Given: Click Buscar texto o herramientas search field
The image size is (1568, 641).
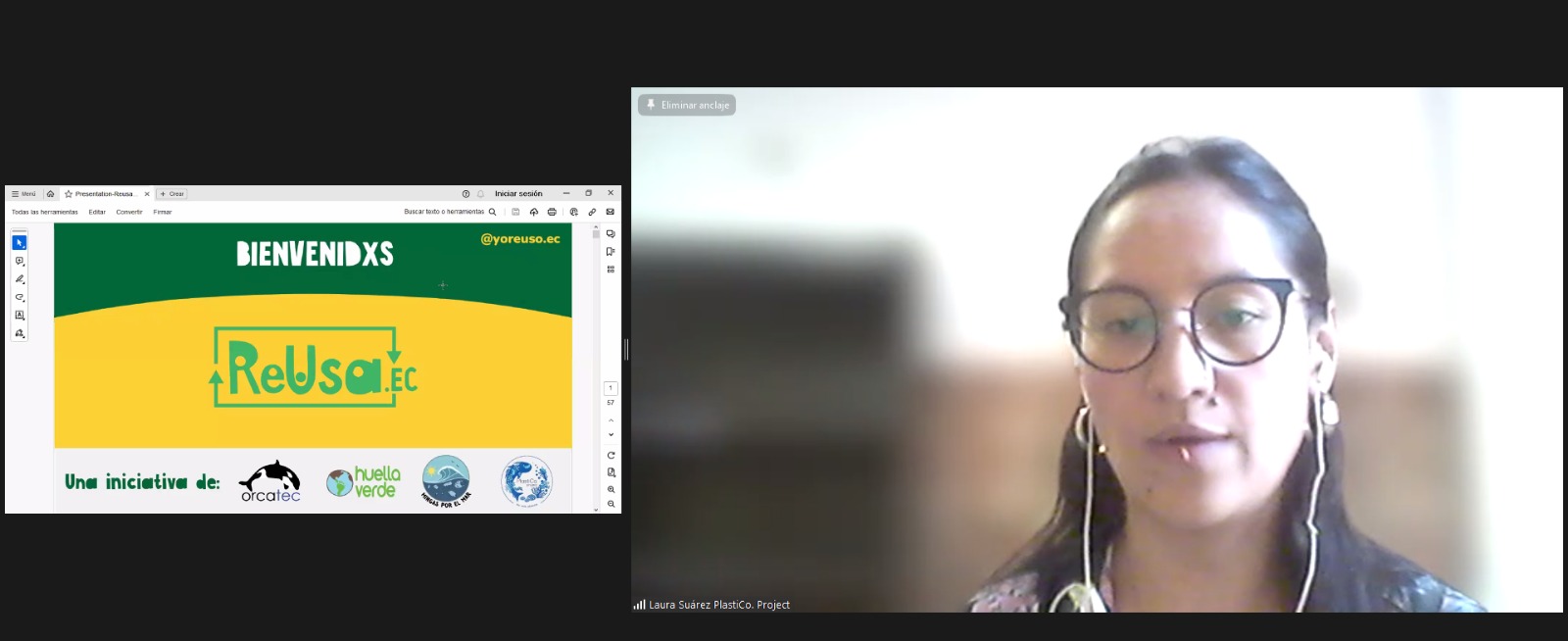Looking at the screenshot, I should click(450, 212).
